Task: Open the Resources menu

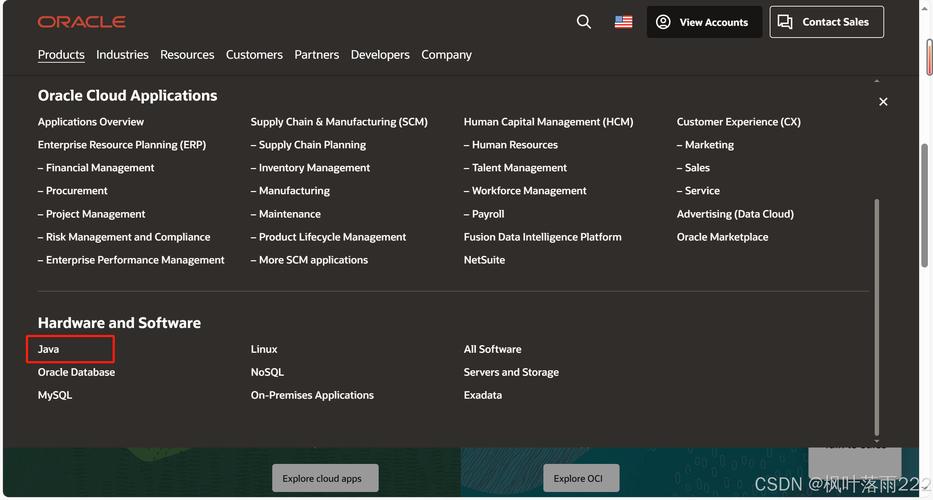Action: point(187,55)
